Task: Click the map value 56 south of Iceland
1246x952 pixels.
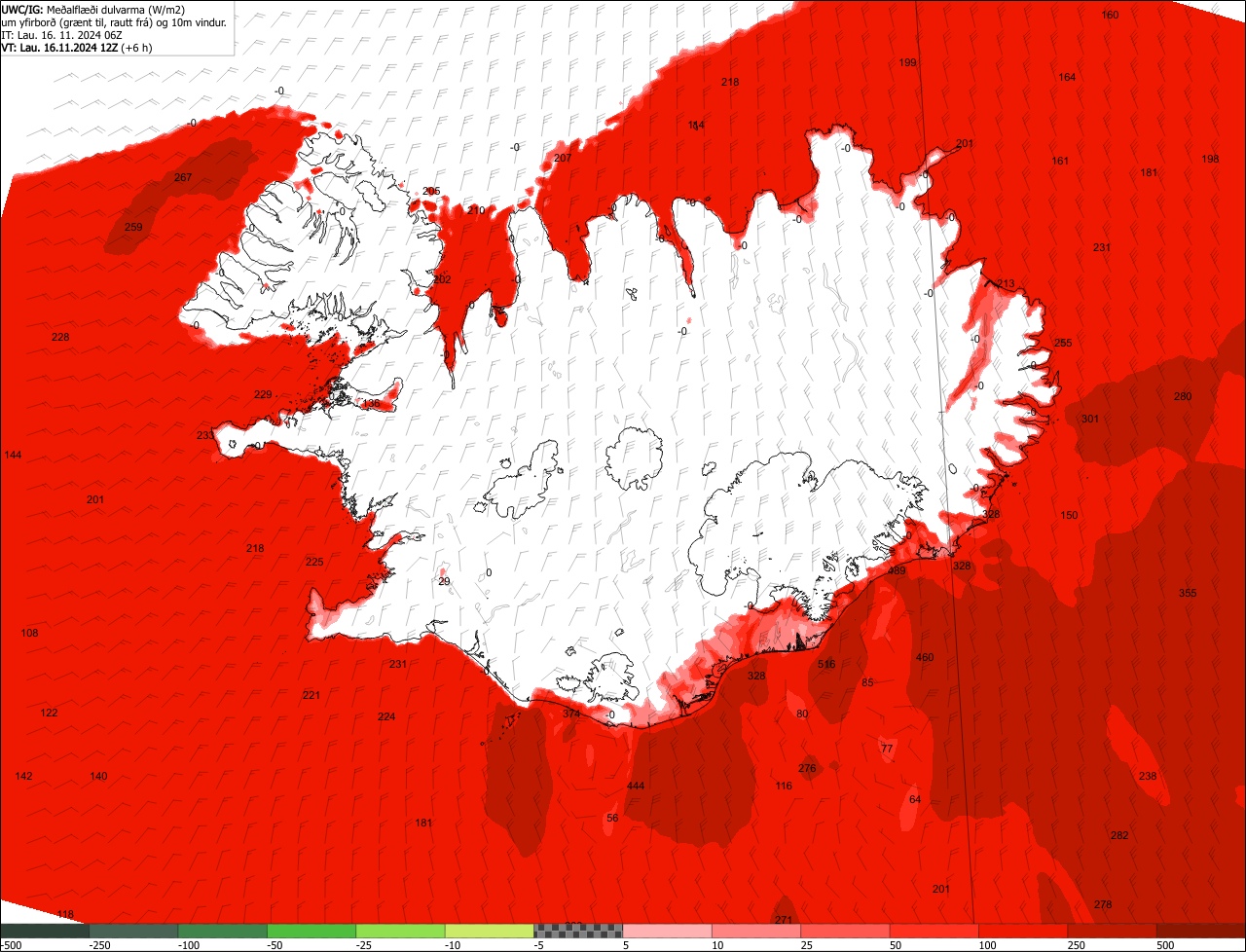Action: (612, 819)
